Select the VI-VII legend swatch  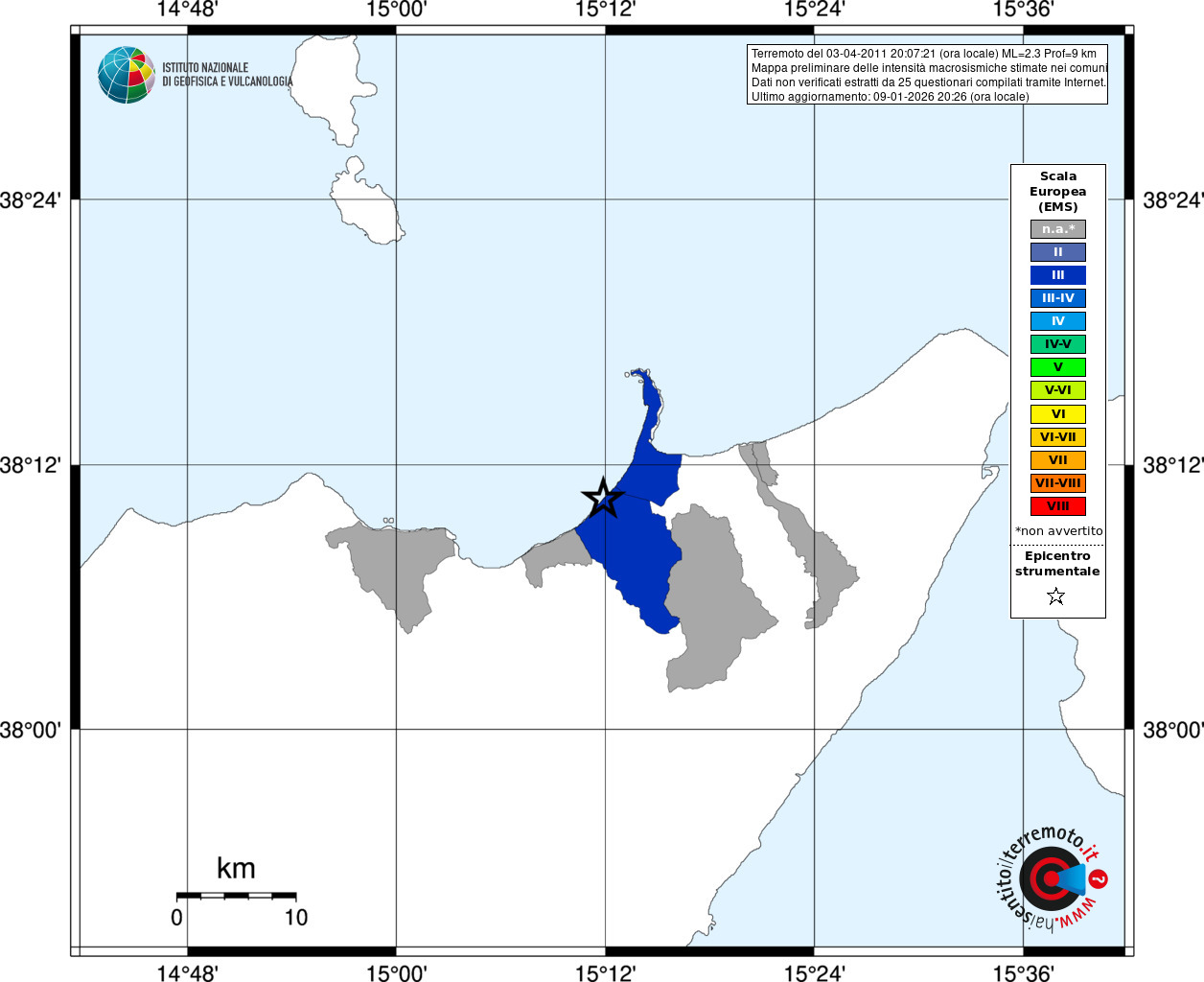tap(1058, 437)
